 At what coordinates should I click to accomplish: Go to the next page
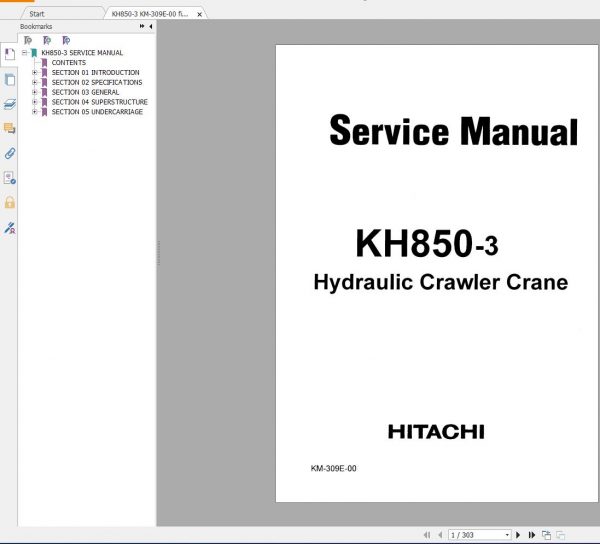click(518, 535)
